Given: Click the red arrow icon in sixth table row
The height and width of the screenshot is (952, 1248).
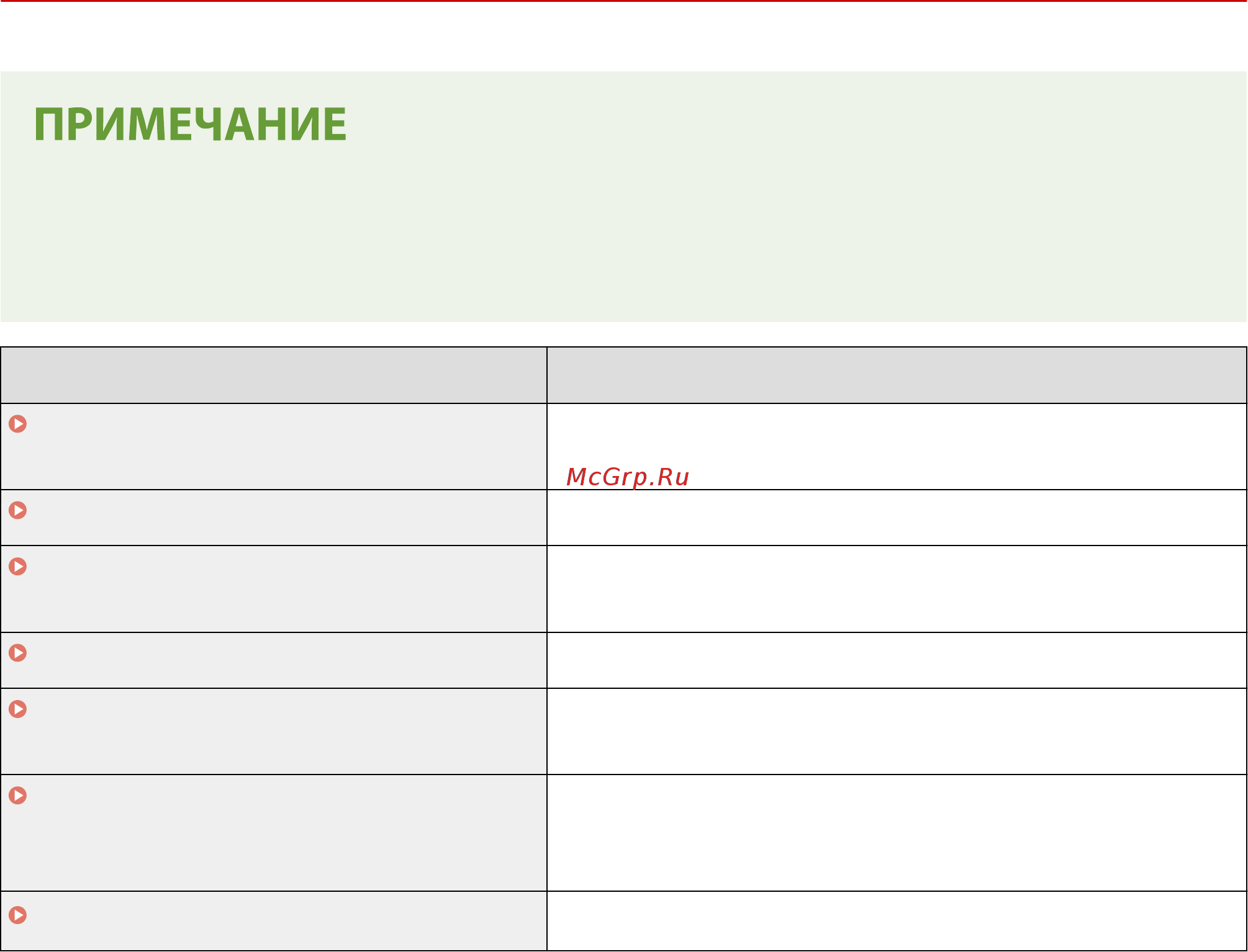Looking at the screenshot, I should click(x=18, y=795).
